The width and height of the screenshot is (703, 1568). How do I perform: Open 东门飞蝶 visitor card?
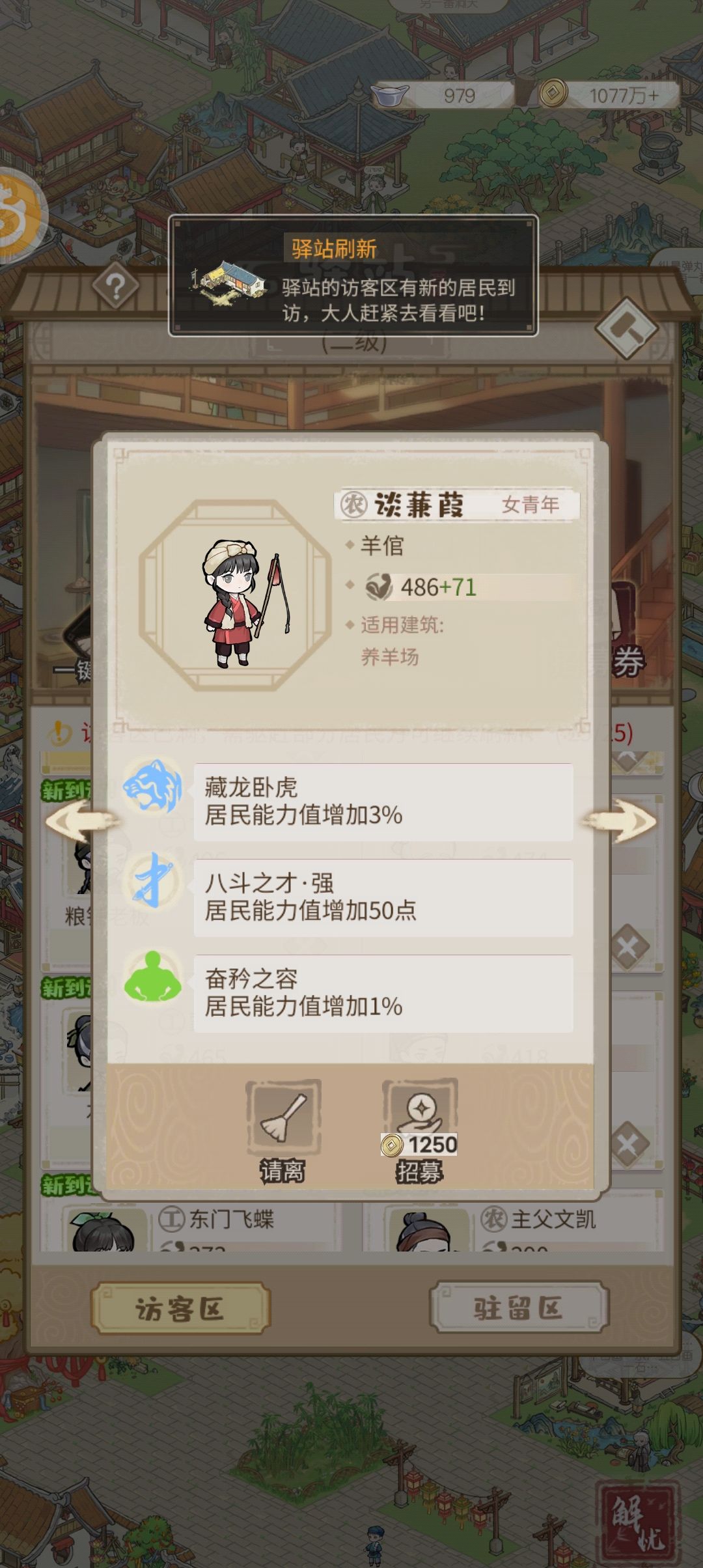coord(192,1227)
